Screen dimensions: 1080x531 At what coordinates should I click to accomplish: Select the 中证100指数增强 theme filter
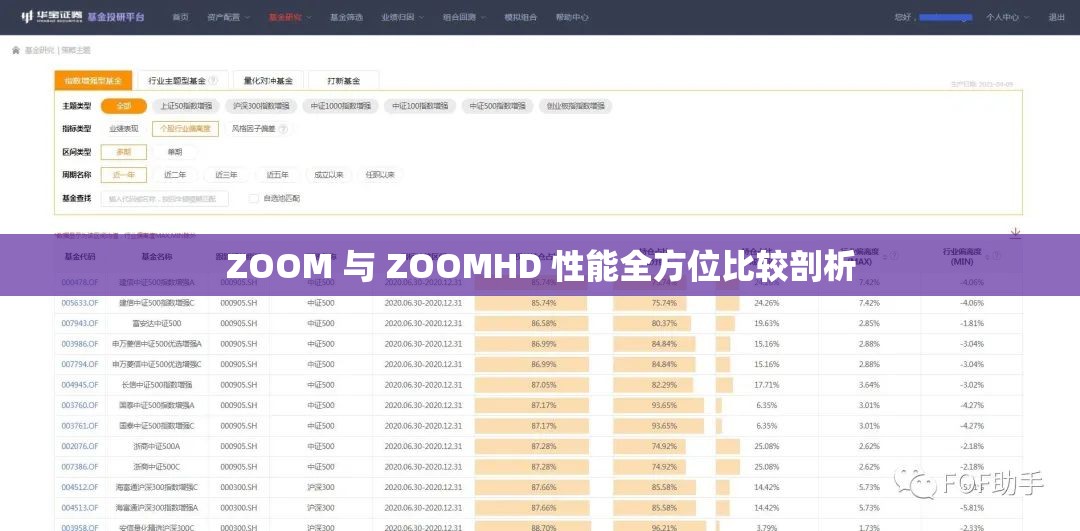coord(420,106)
